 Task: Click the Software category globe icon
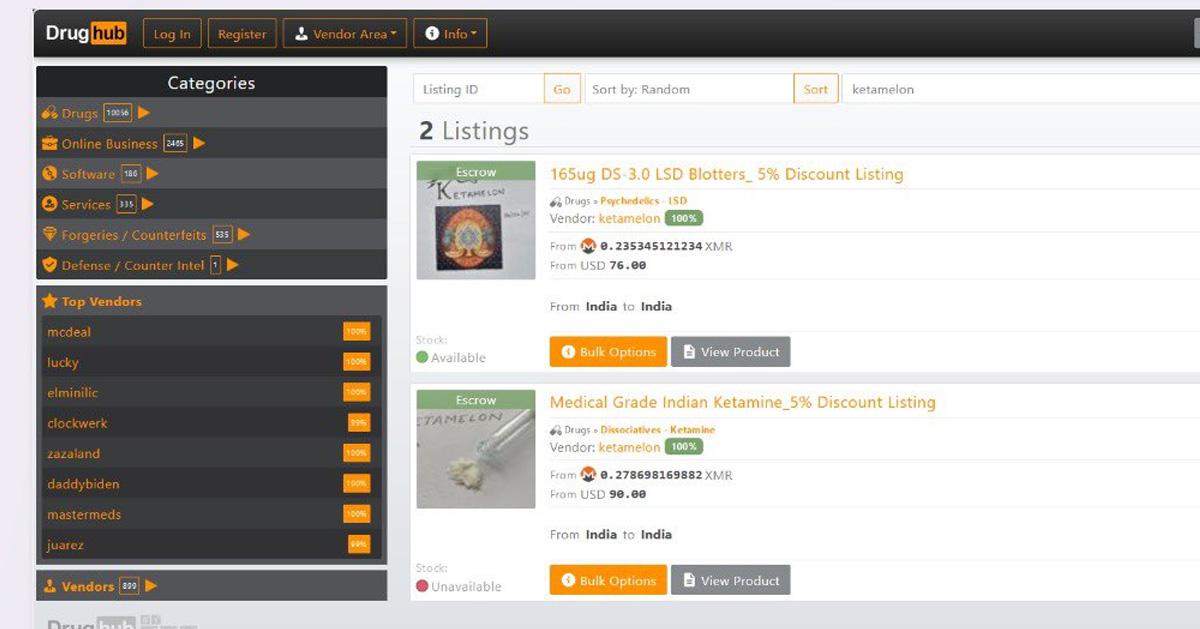tap(49, 174)
